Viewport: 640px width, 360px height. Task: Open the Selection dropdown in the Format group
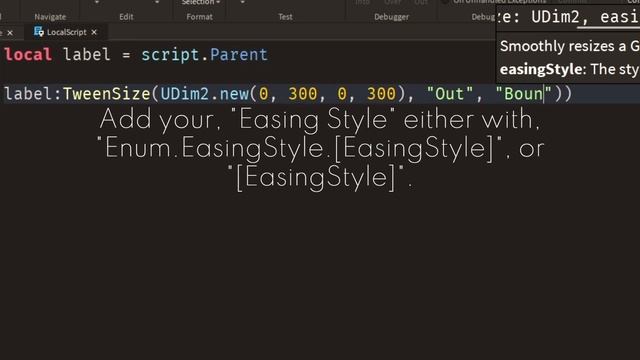[x=201, y=2]
